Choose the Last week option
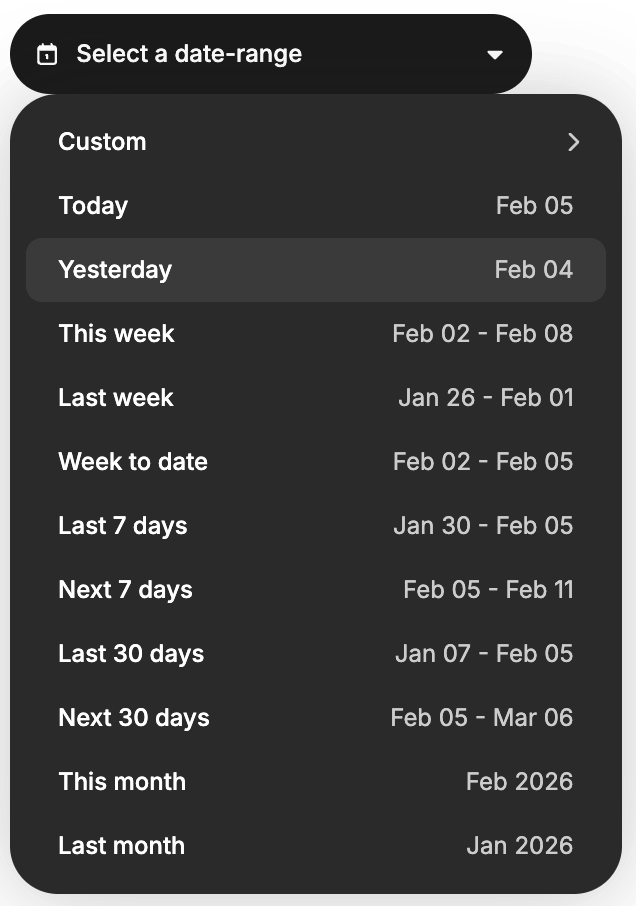636x906 pixels. point(116,398)
